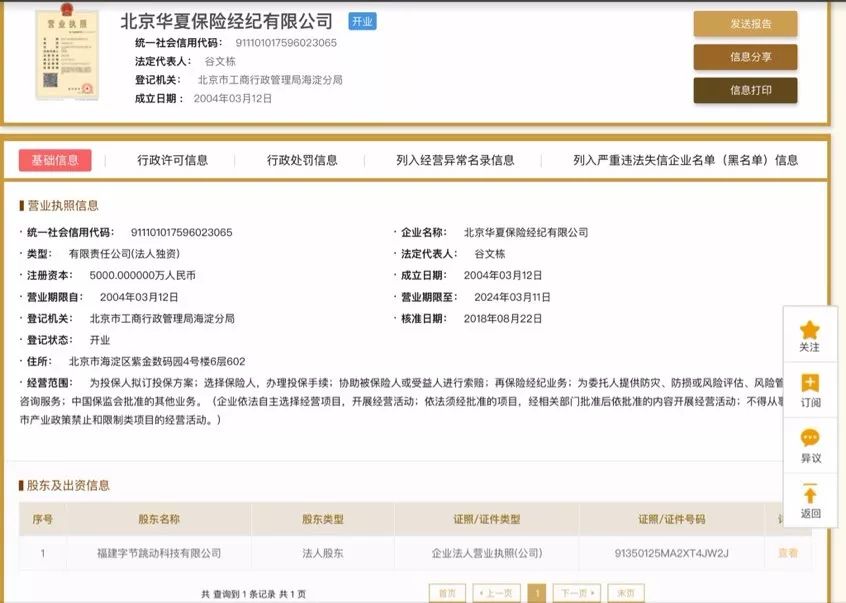
Task: Click the 开业 status badge beside company name
Action: point(362,22)
